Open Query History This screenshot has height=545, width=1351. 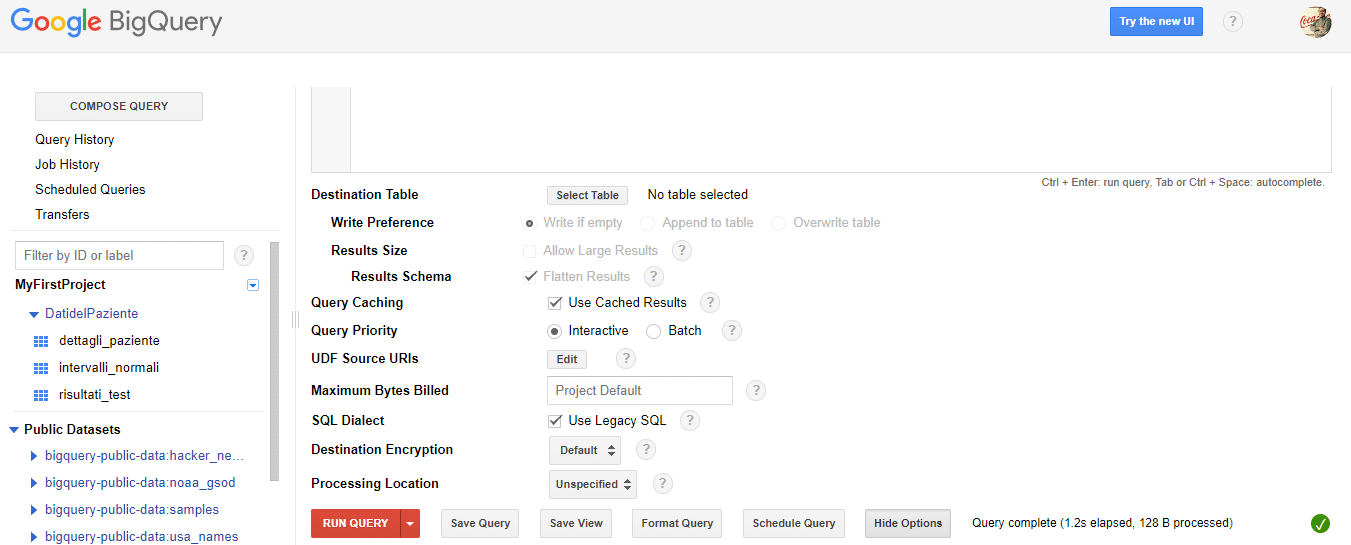point(75,139)
